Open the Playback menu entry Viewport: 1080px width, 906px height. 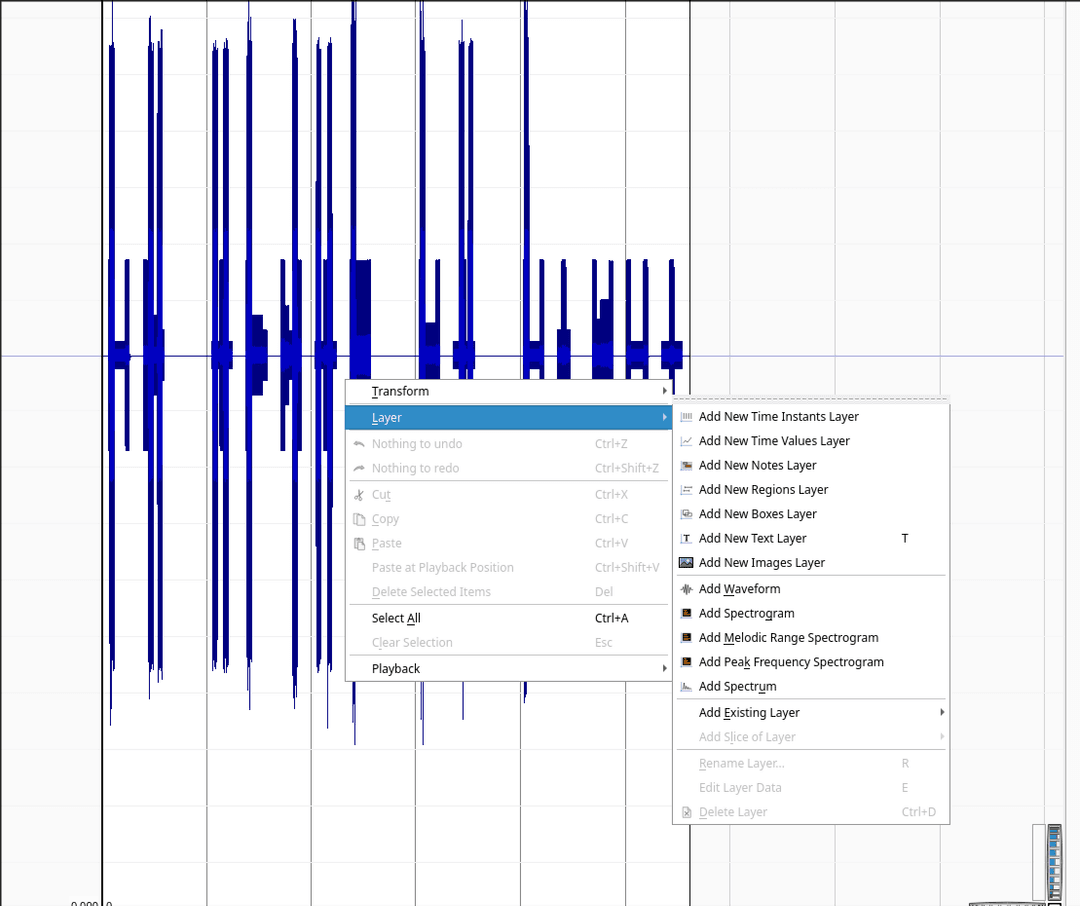tap(508, 668)
